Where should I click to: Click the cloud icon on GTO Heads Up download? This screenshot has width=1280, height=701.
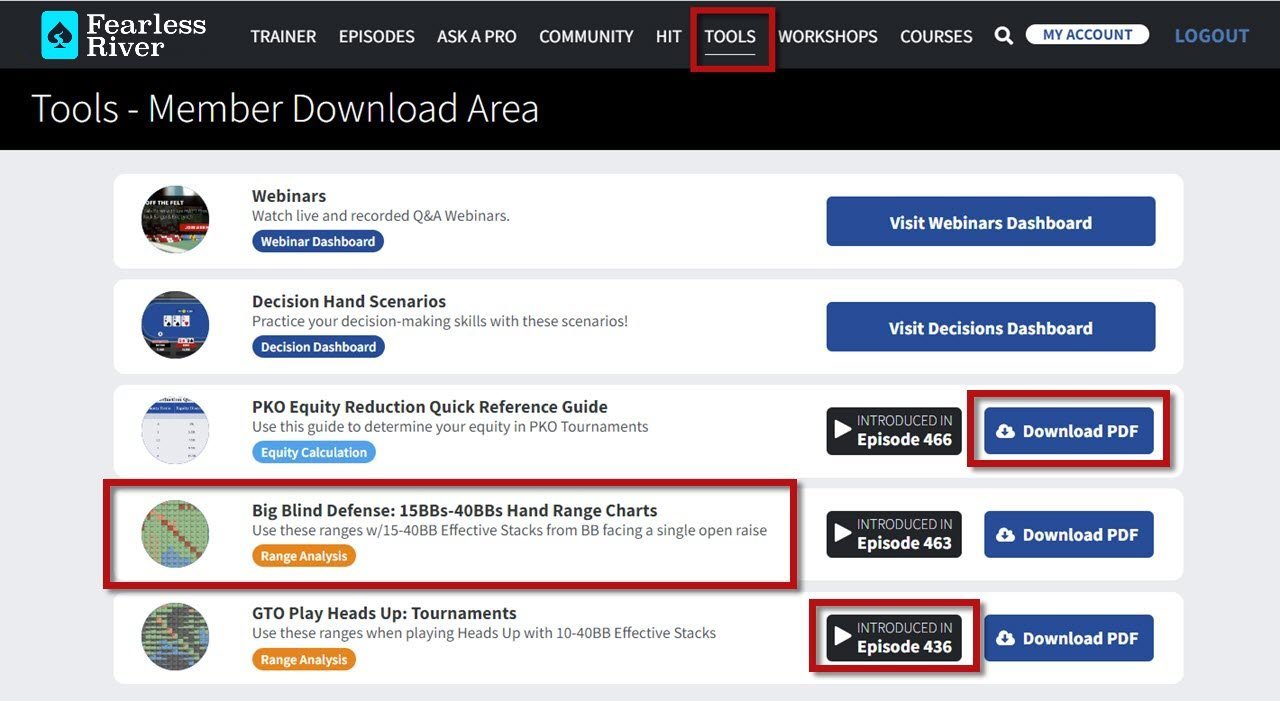1006,637
